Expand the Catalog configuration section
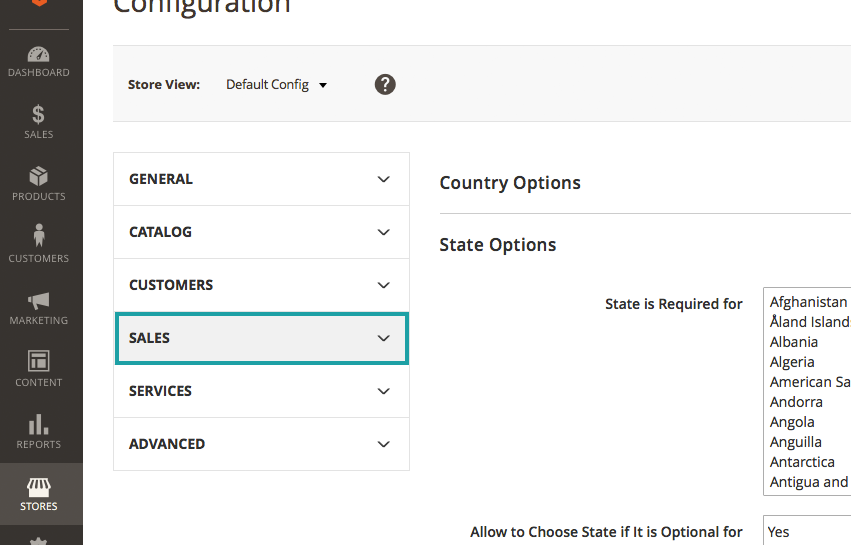 point(261,232)
